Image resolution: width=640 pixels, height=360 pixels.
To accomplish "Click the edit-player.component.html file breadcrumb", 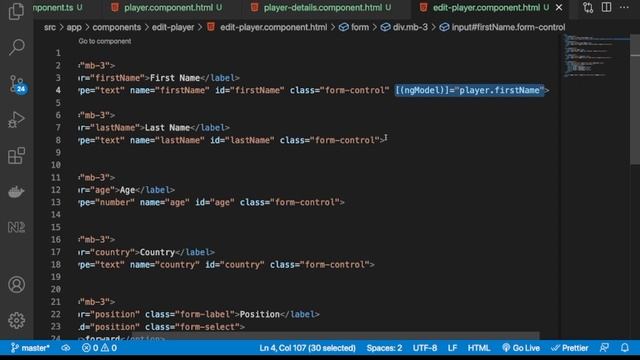I will tap(268, 27).
